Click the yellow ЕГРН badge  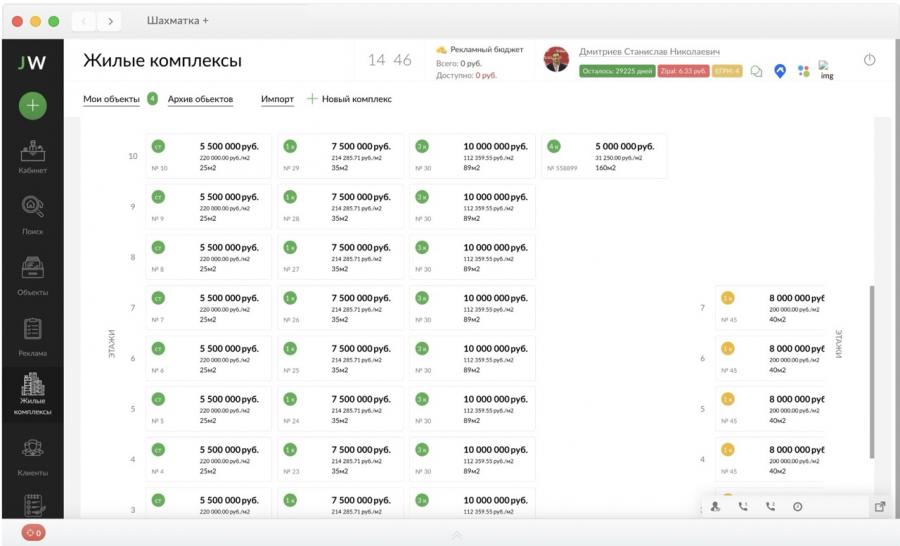(x=727, y=71)
